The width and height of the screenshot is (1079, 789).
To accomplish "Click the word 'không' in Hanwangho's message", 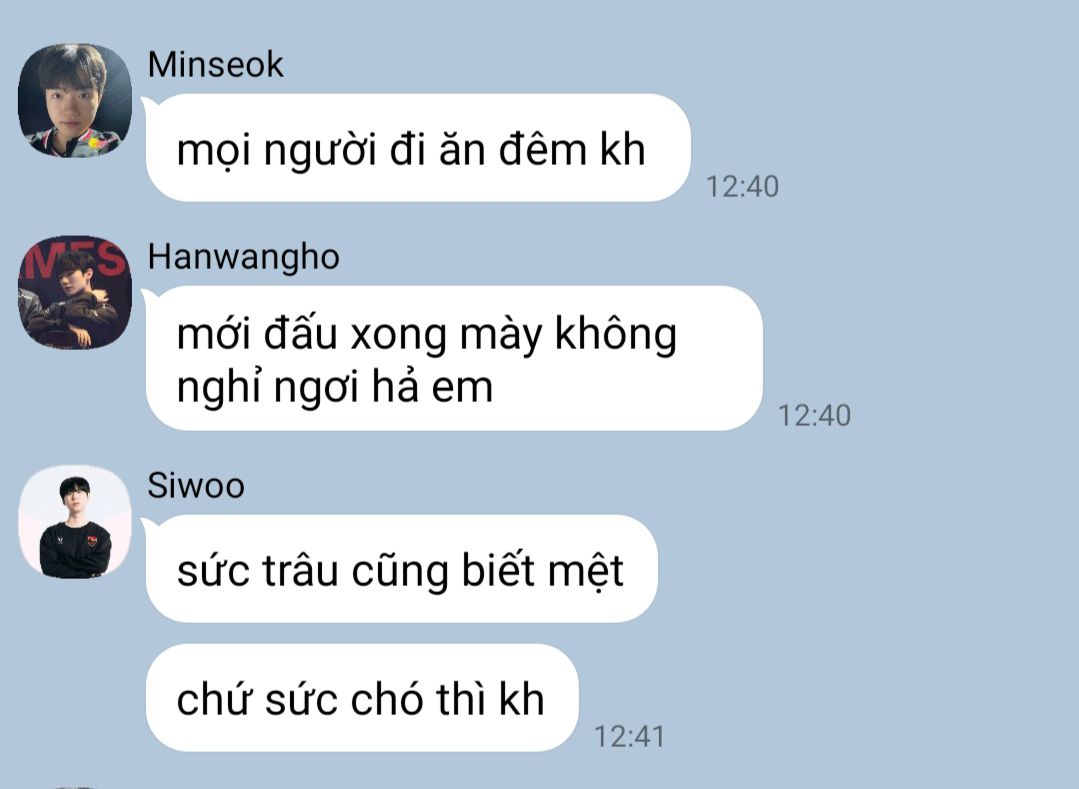I will click(x=616, y=337).
